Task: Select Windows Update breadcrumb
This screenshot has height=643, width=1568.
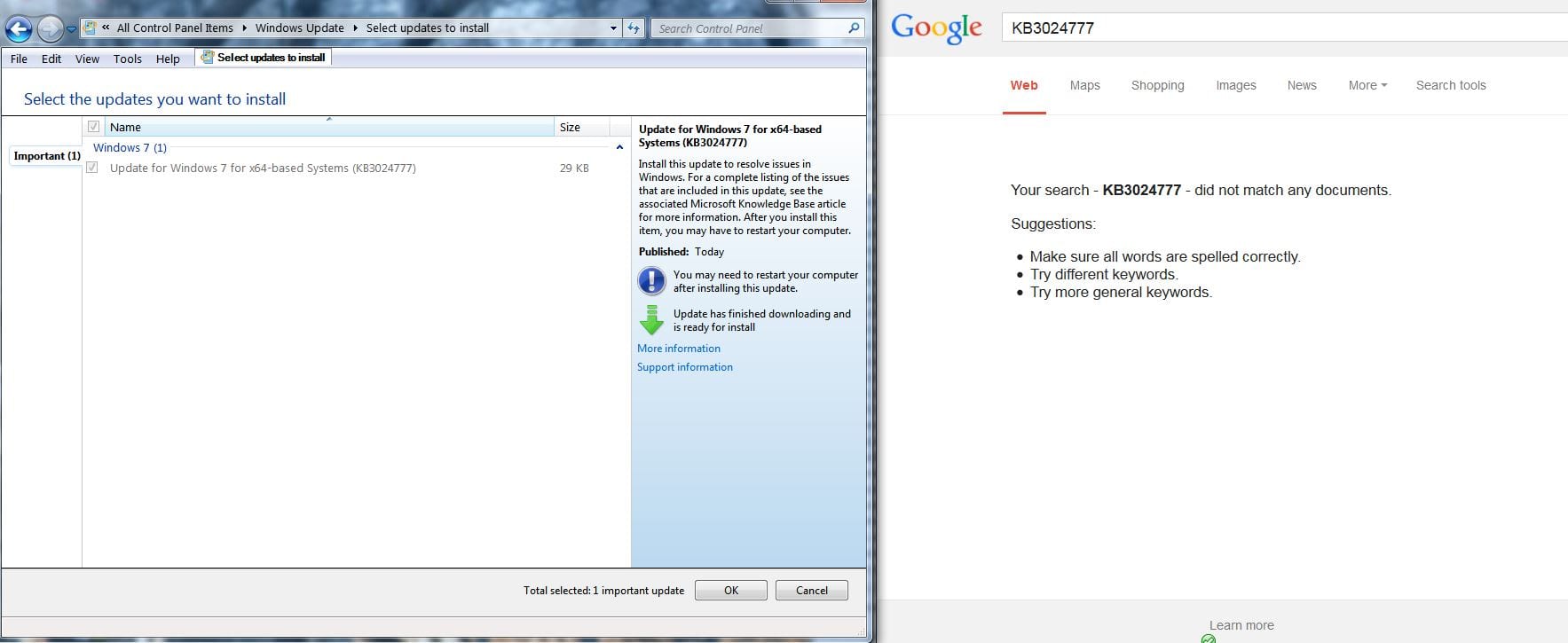Action: point(299,27)
